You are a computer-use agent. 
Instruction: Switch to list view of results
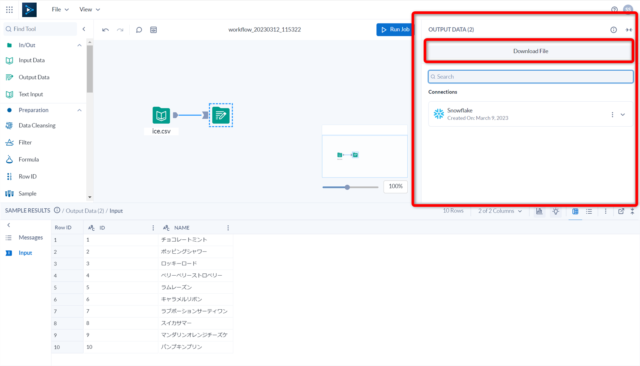[589, 211]
